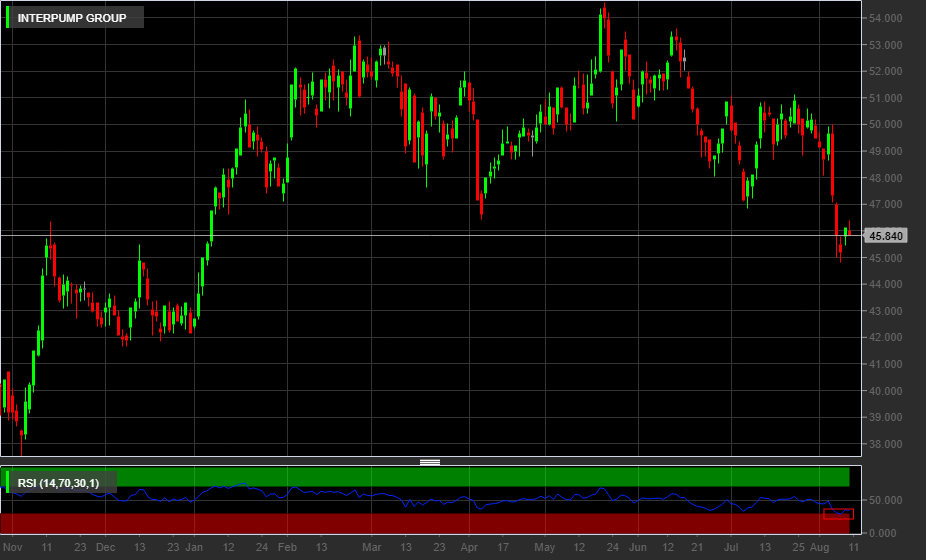The width and height of the screenshot is (926, 560).
Task: Click the 45.000 price axis label
Action: [x=885, y=258]
